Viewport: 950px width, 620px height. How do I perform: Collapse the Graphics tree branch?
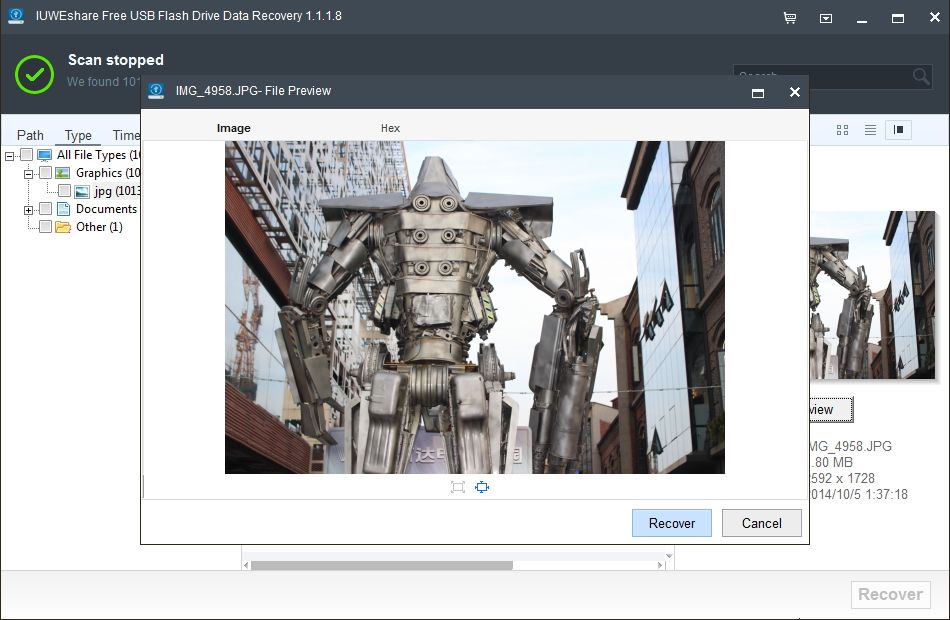pos(28,172)
